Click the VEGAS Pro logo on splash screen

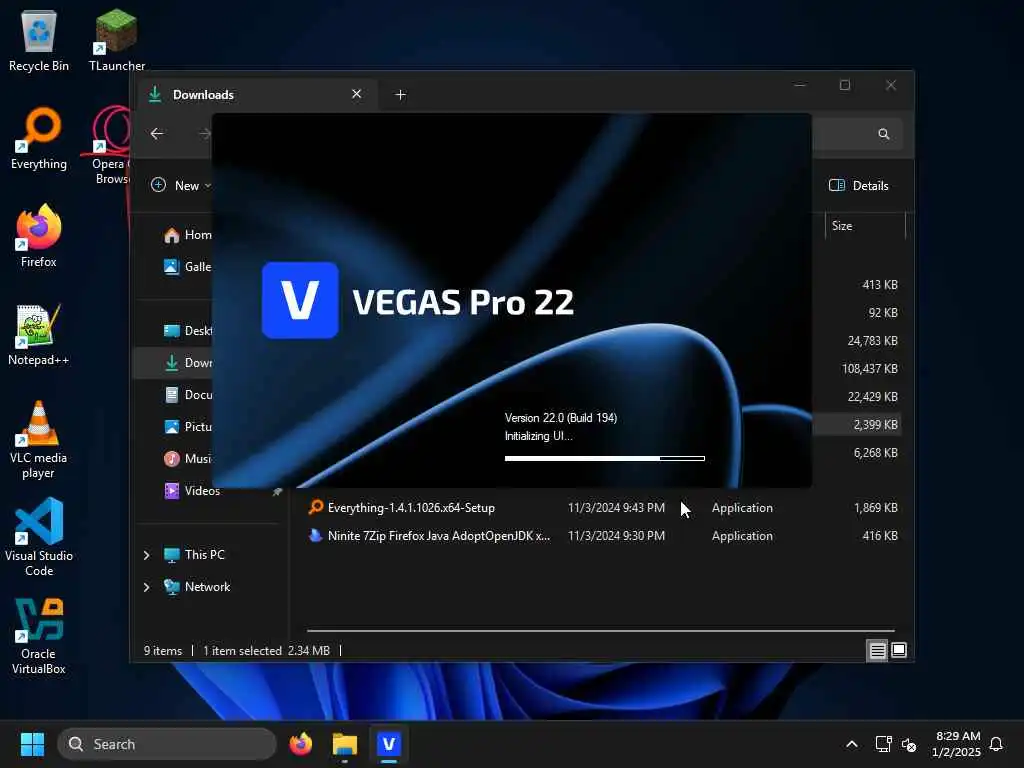tap(300, 300)
